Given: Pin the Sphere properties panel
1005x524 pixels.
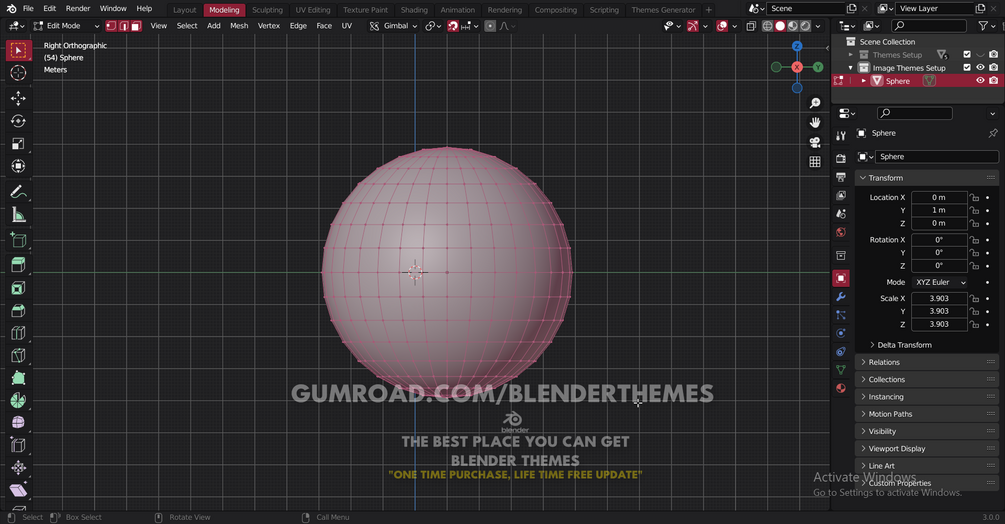Looking at the screenshot, I should point(993,133).
